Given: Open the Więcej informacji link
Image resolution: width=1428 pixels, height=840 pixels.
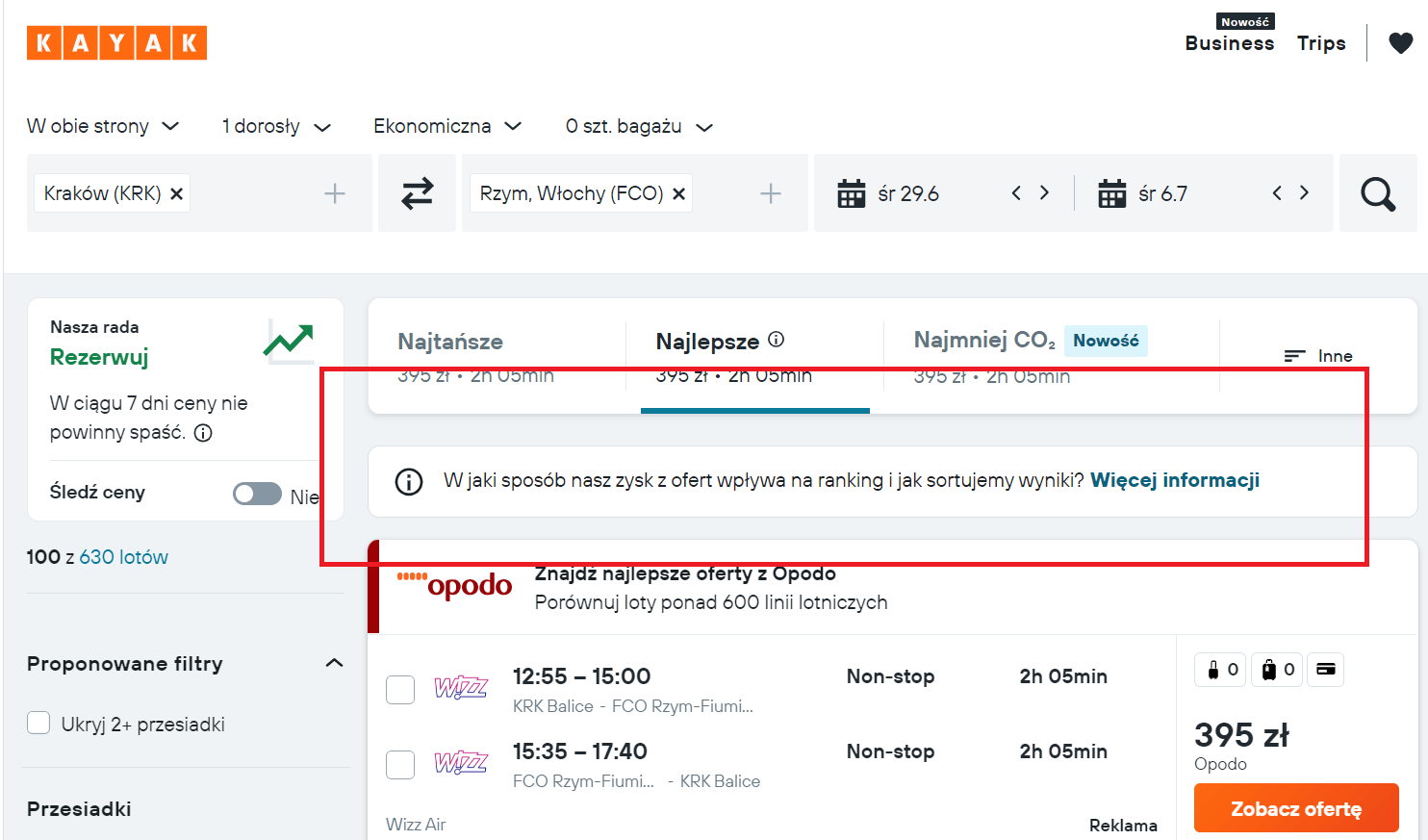Looking at the screenshot, I should 1174,480.
